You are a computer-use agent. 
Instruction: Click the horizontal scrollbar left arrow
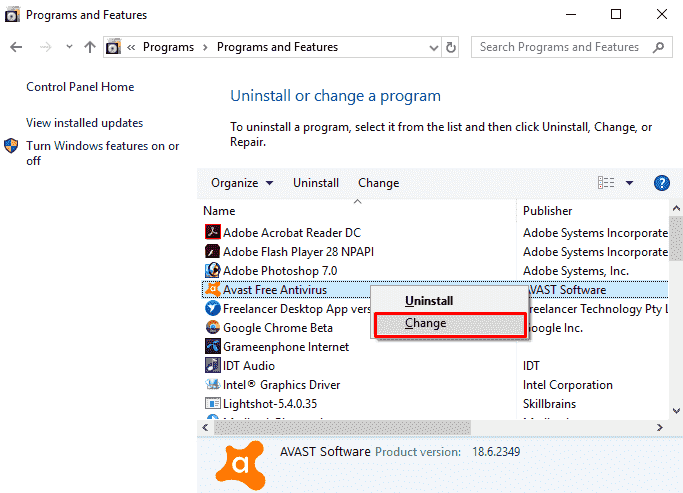tap(205, 428)
